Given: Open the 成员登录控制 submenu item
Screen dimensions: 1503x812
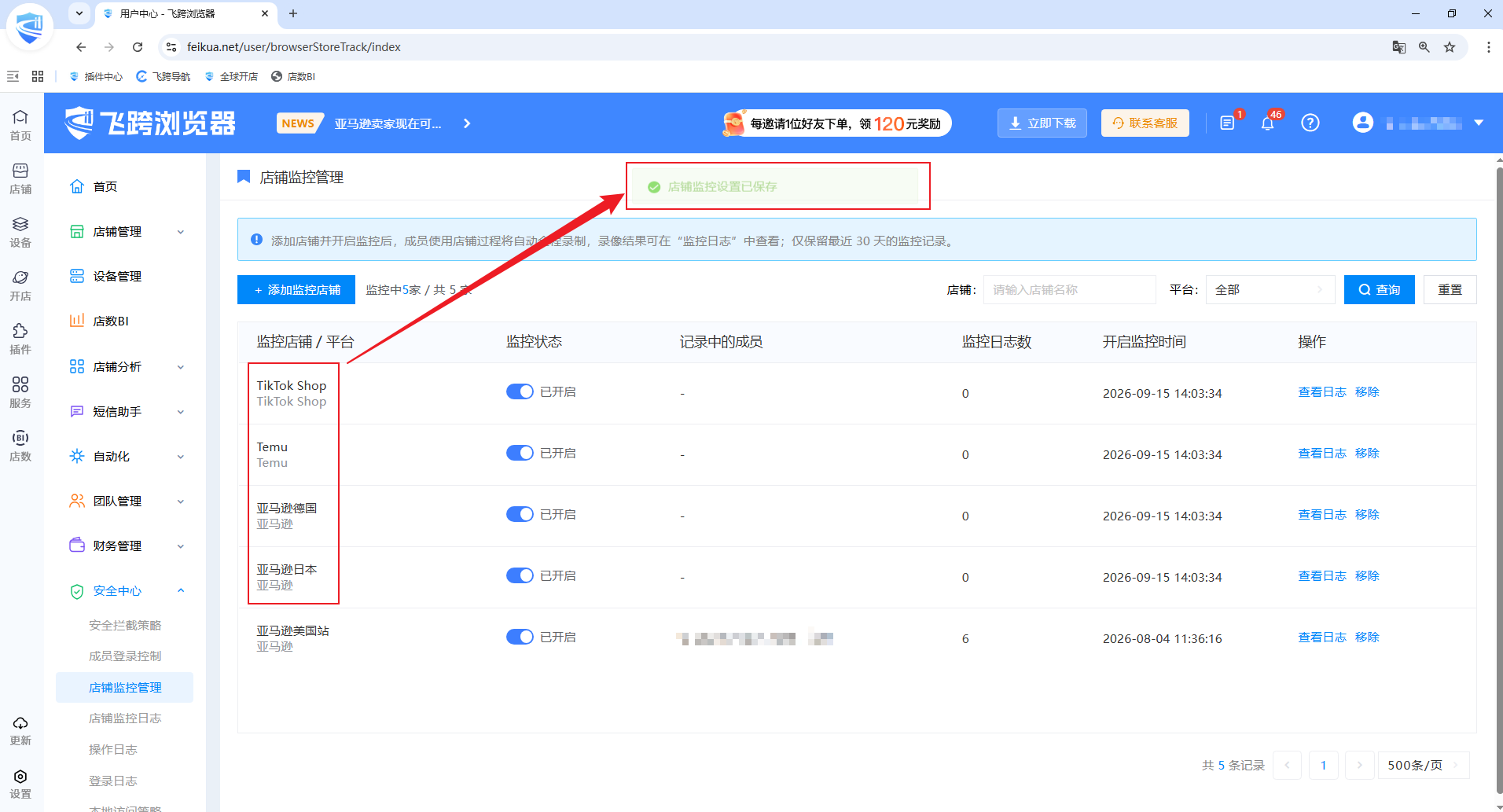Looking at the screenshot, I should click(x=125, y=656).
